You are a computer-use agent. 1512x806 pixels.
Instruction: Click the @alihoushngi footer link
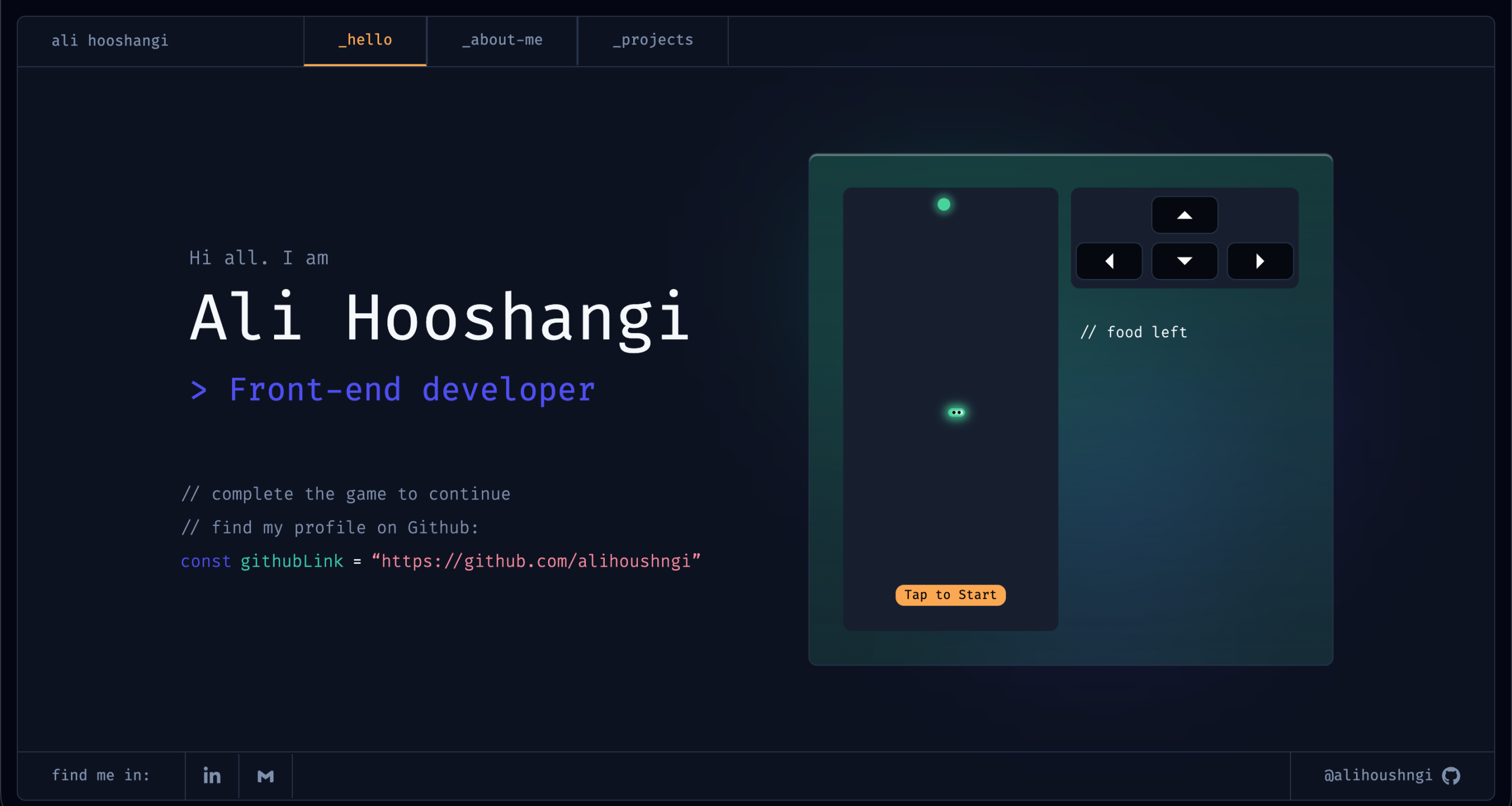click(x=1378, y=775)
